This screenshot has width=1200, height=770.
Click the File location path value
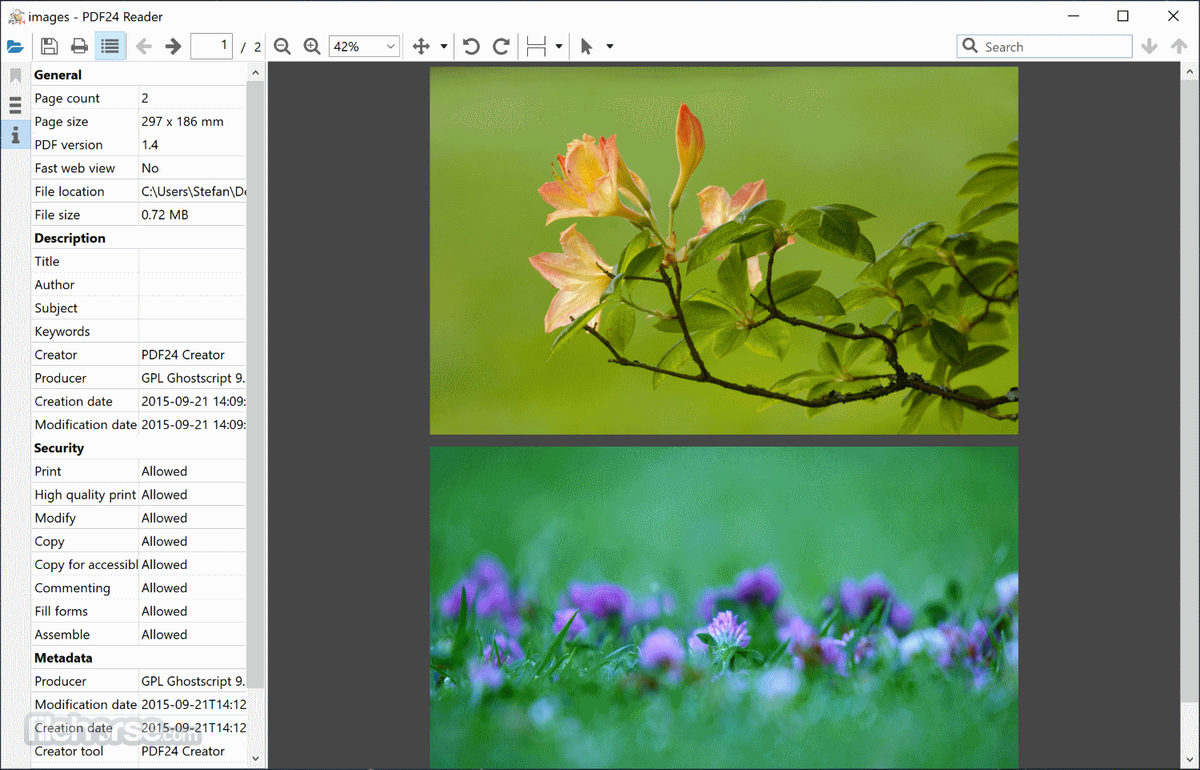[193, 191]
